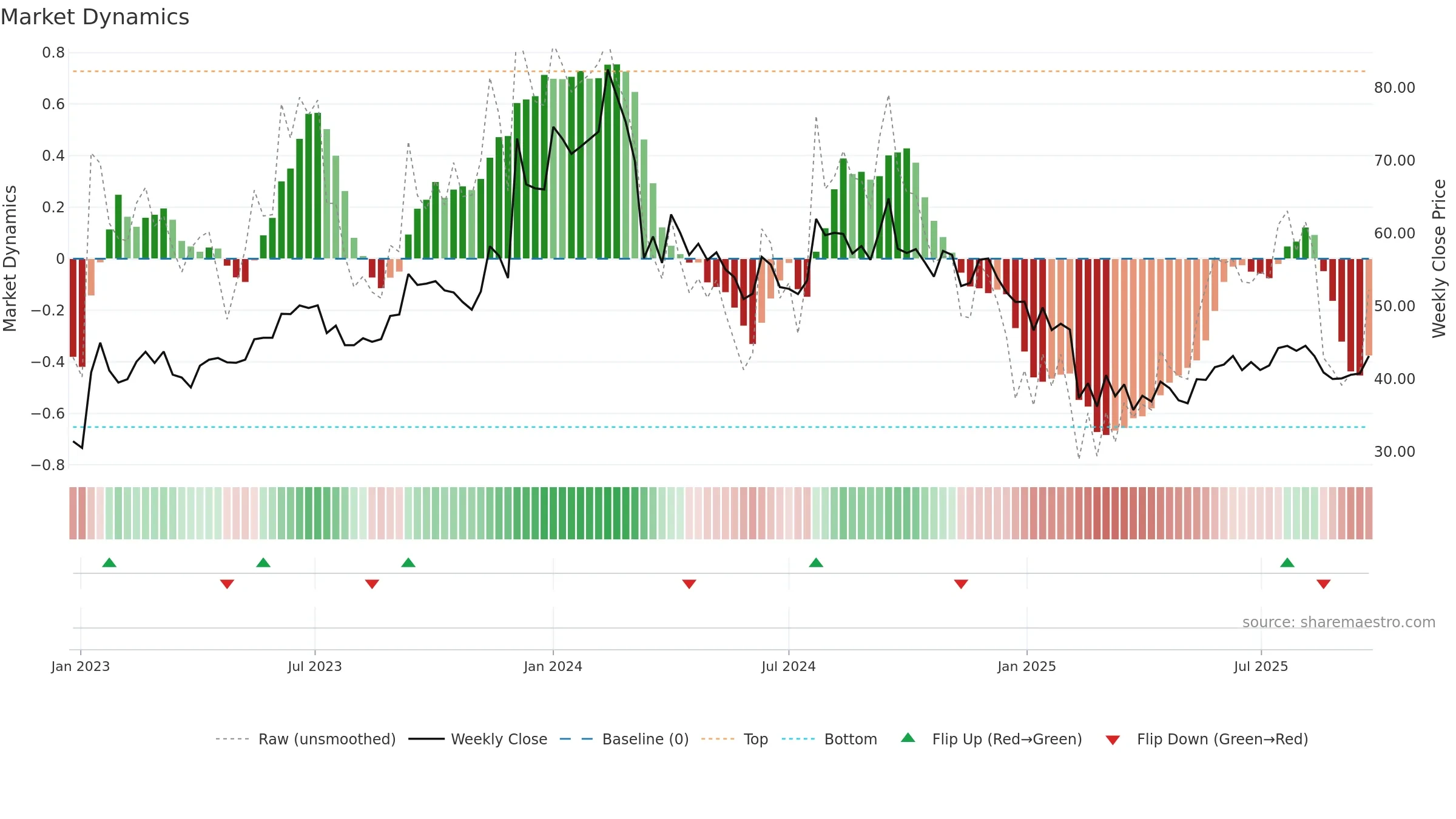This screenshot has width=1456, height=819.
Task: Click the 0.2 left axis tick label
Action: (53, 207)
